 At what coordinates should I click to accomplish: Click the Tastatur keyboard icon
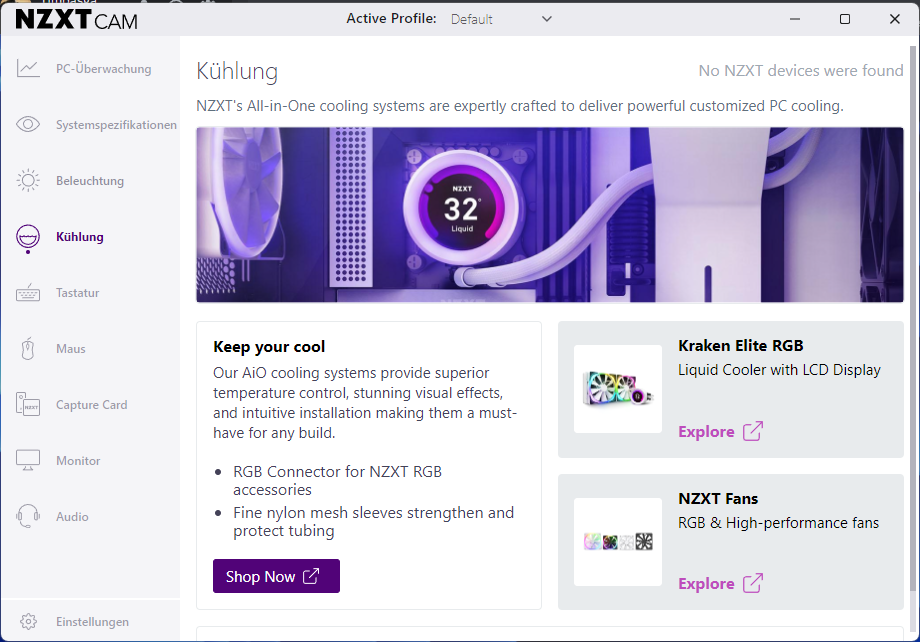click(28, 293)
